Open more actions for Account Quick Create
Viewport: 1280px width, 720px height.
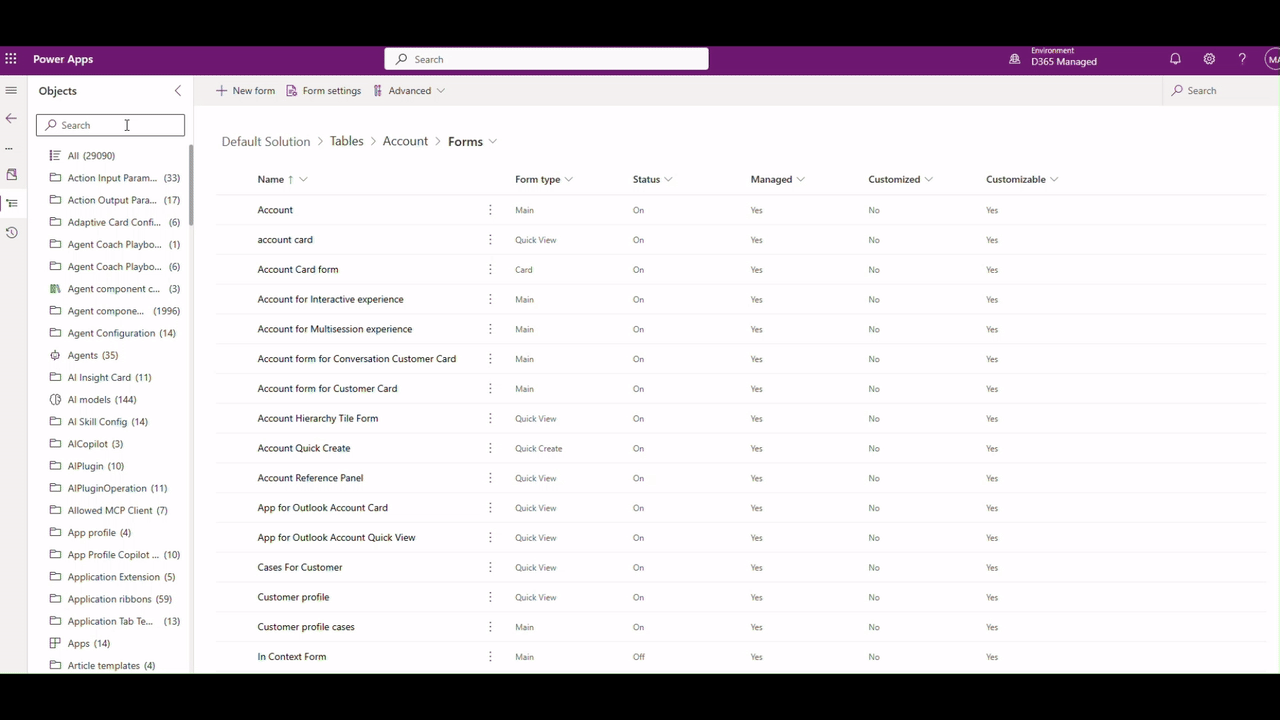point(490,448)
